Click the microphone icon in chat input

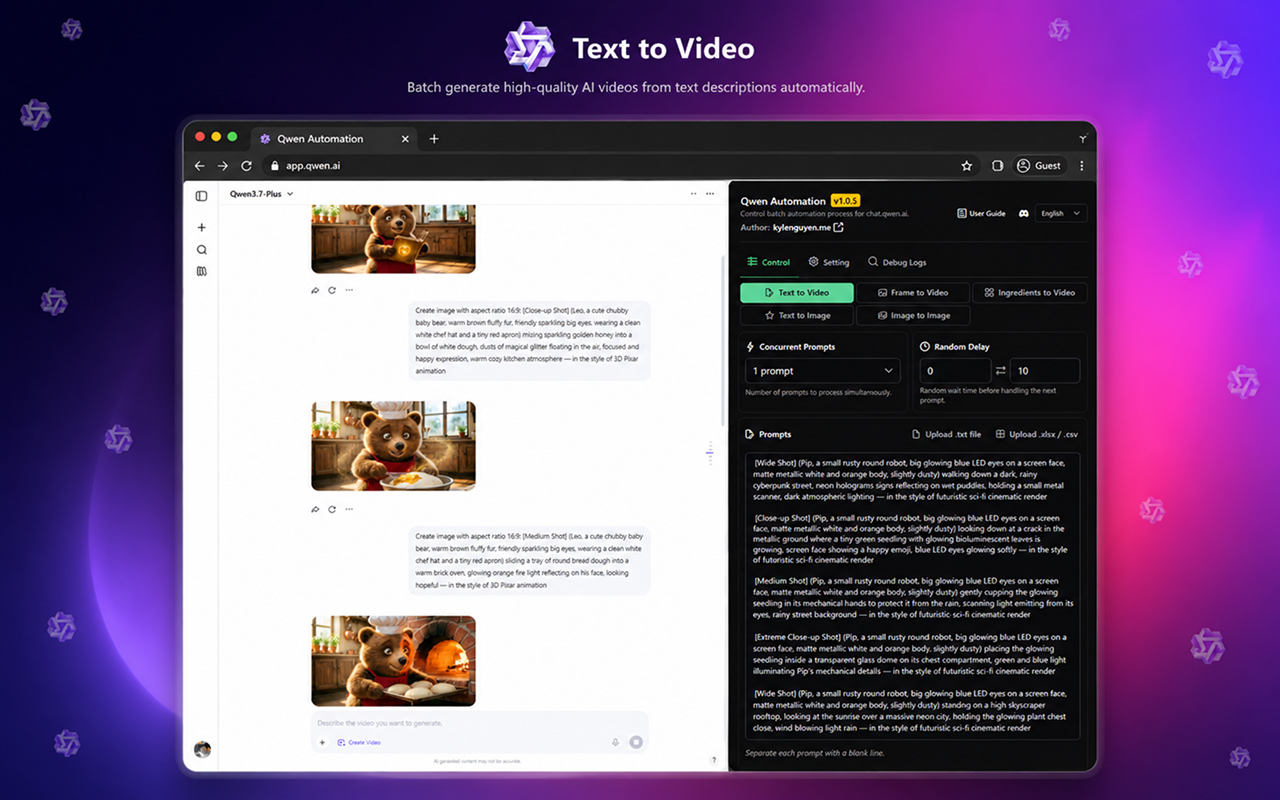tap(615, 743)
